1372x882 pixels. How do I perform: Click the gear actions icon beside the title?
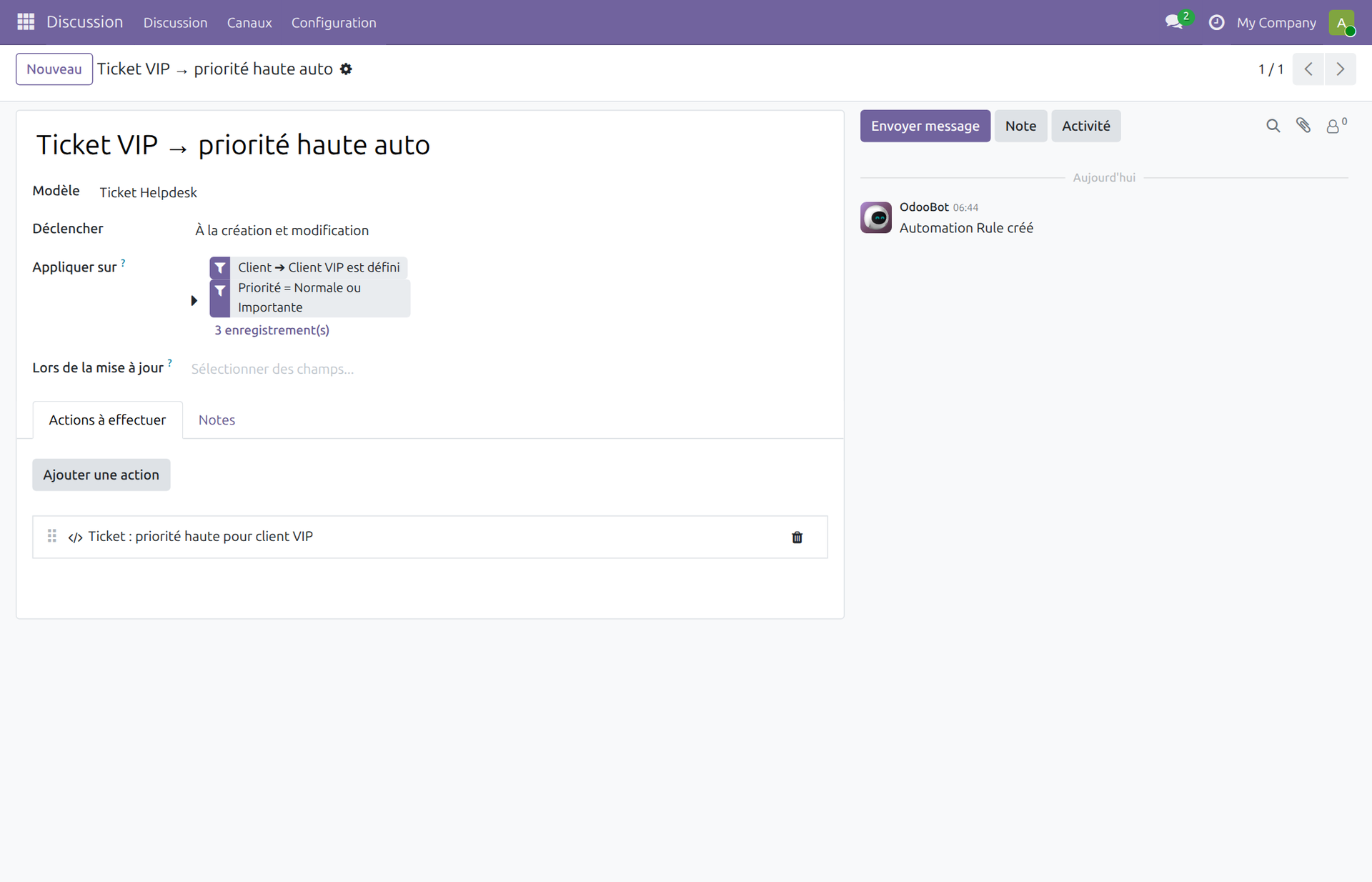[346, 69]
